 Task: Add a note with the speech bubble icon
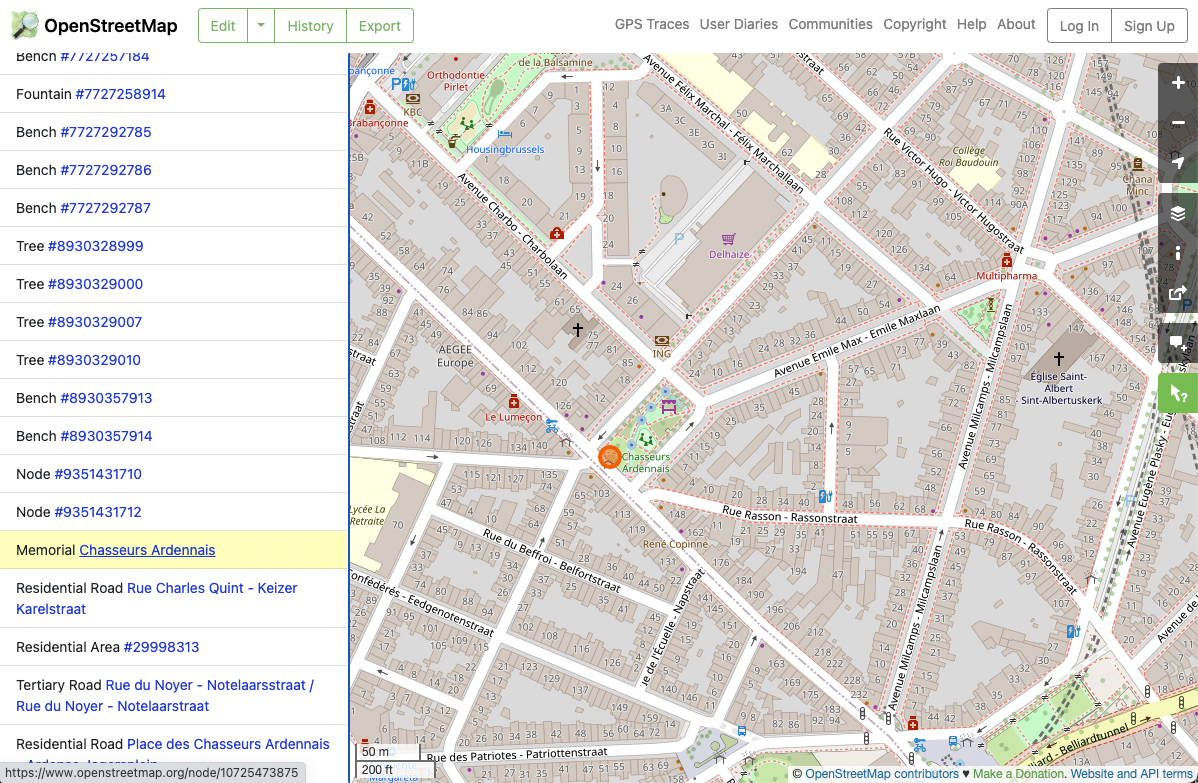click(1178, 343)
